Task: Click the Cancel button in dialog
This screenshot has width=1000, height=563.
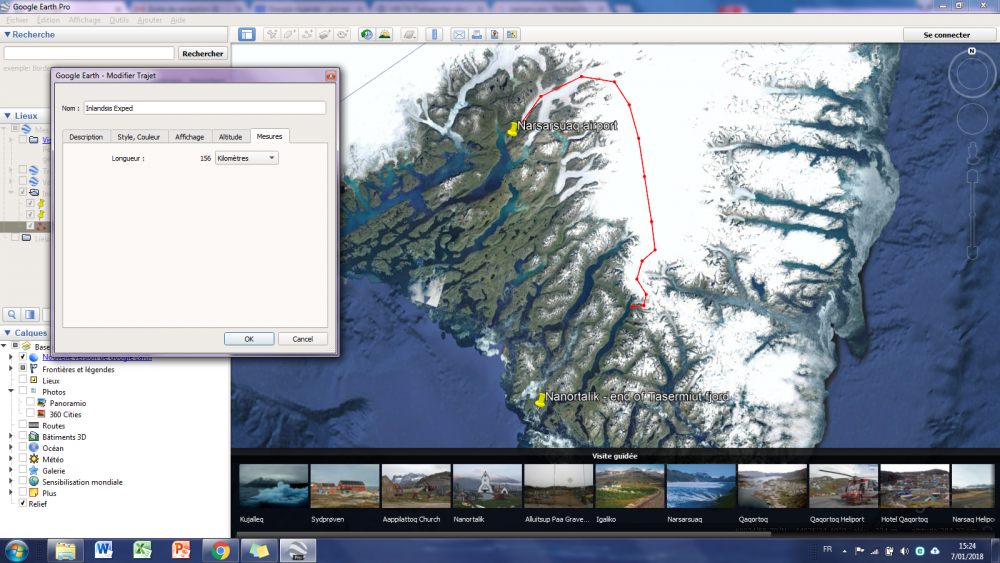Action: 302,339
